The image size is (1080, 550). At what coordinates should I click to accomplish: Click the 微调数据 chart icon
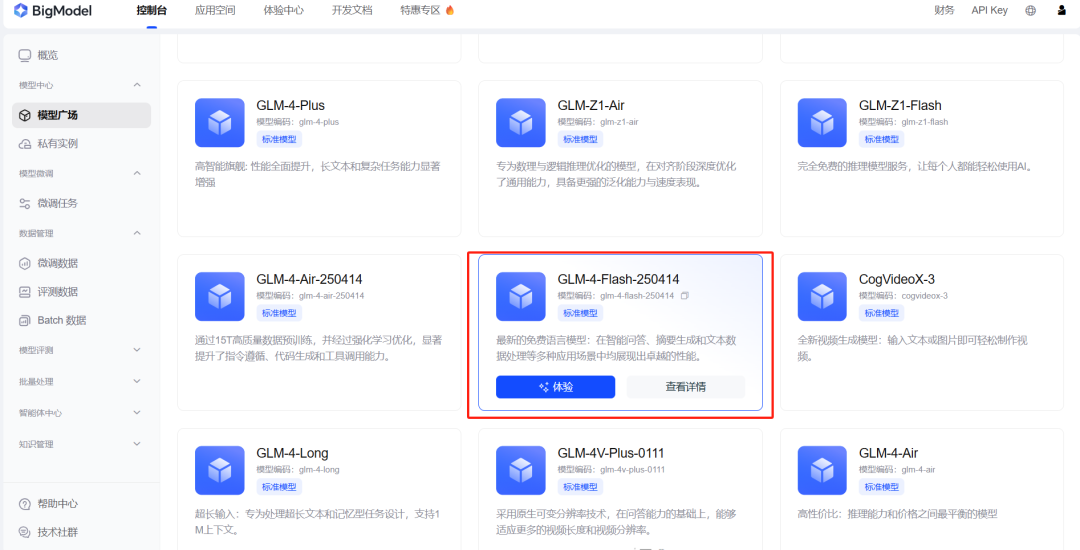click(x=25, y=263)
